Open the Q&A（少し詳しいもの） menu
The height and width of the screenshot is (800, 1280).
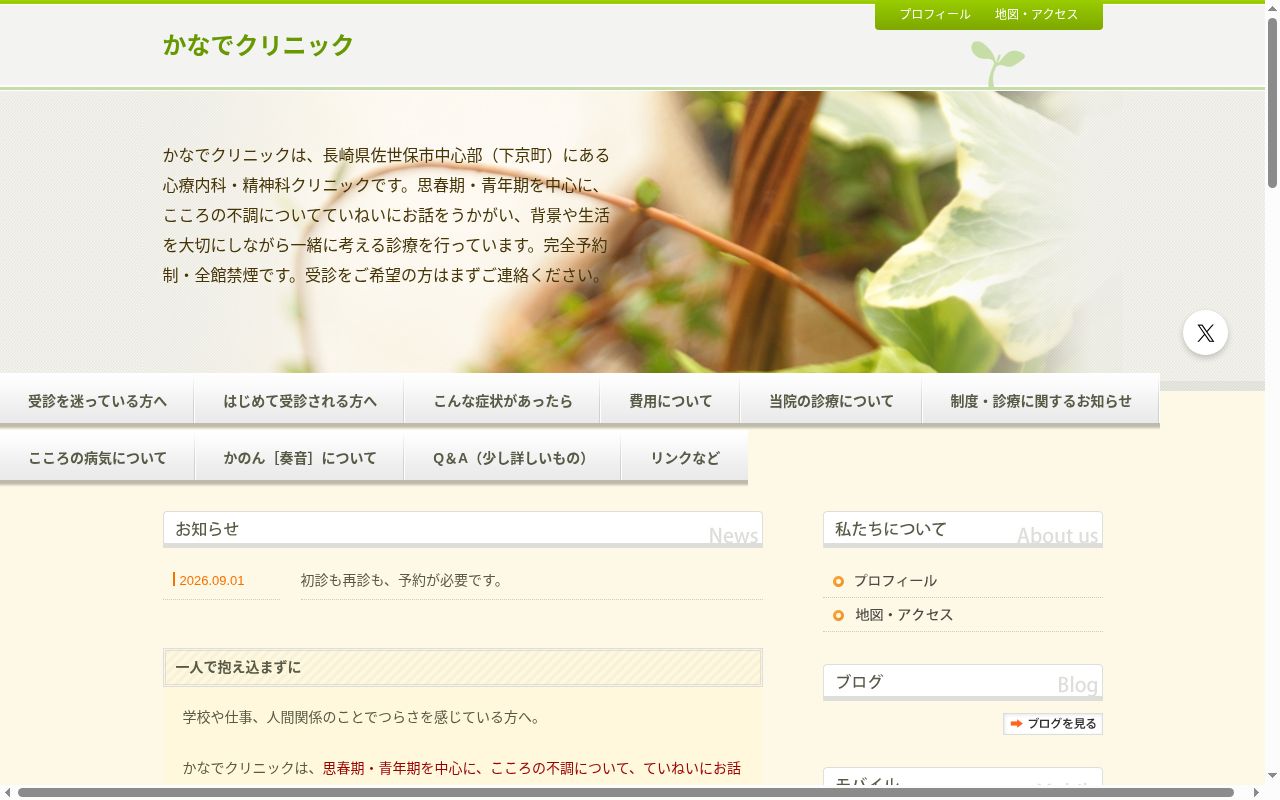[x=512, y=458]
